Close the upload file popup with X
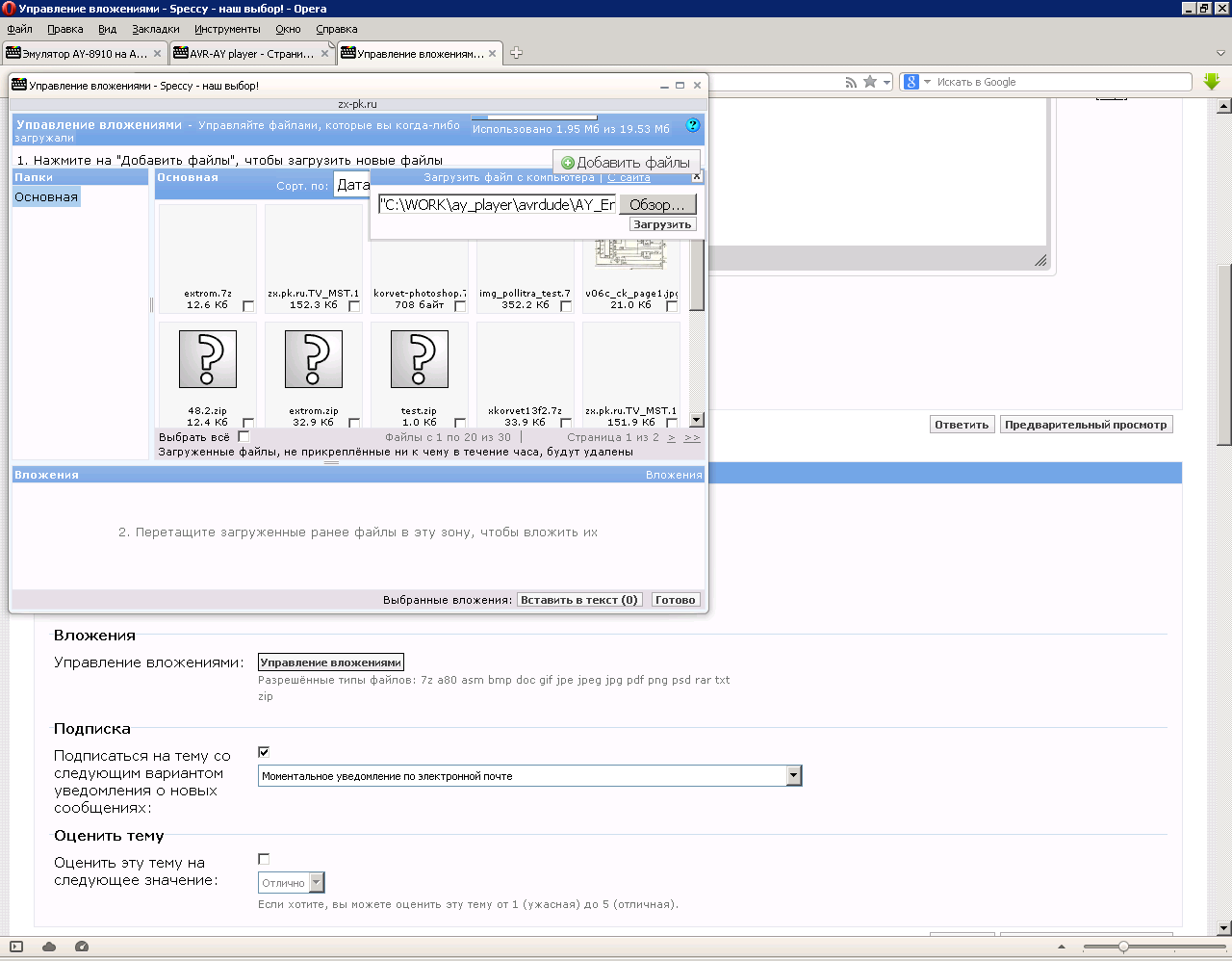 [x=697, y=177]
